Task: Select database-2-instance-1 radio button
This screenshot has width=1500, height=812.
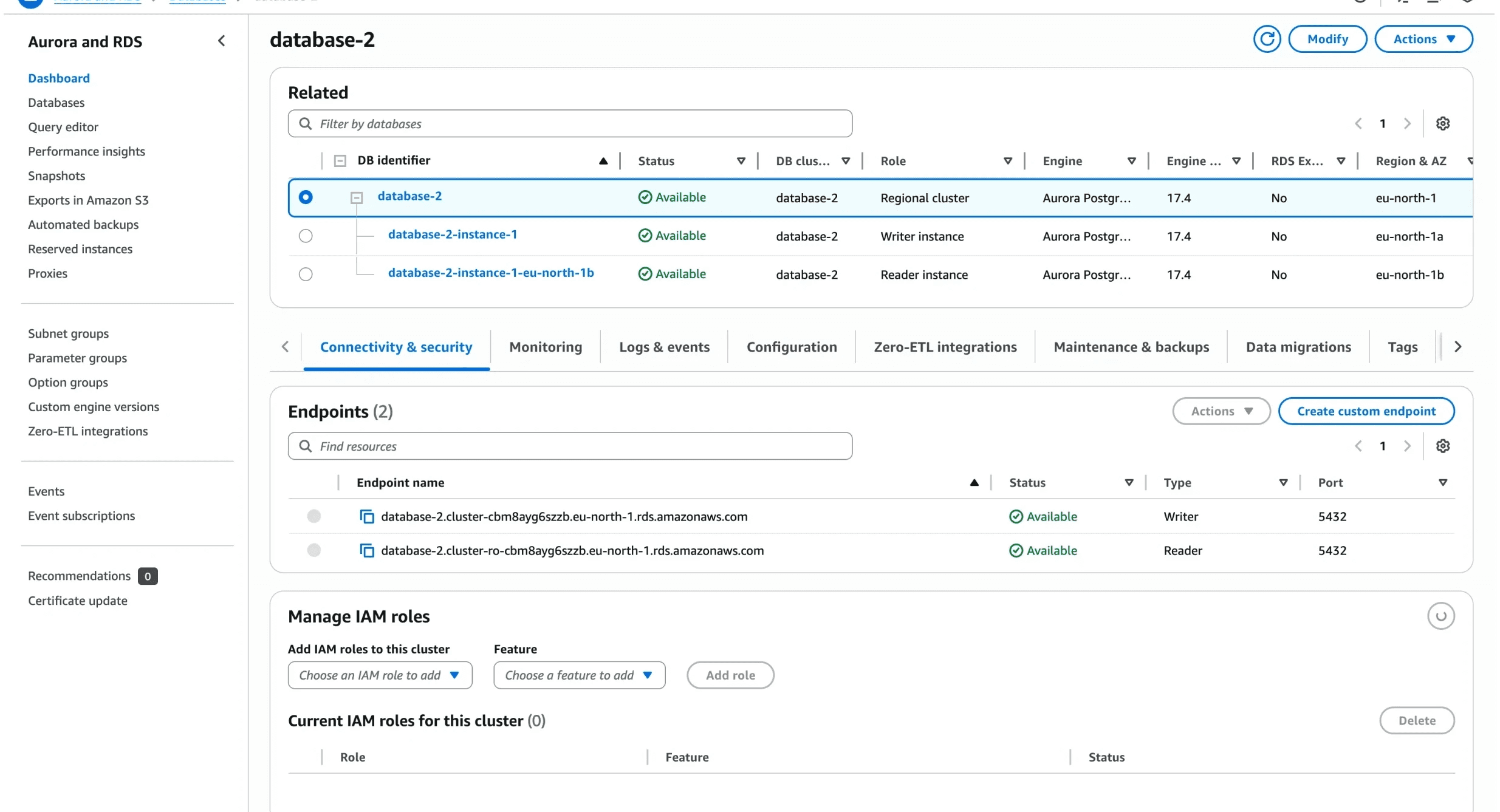Action: (x=306, y=236)
